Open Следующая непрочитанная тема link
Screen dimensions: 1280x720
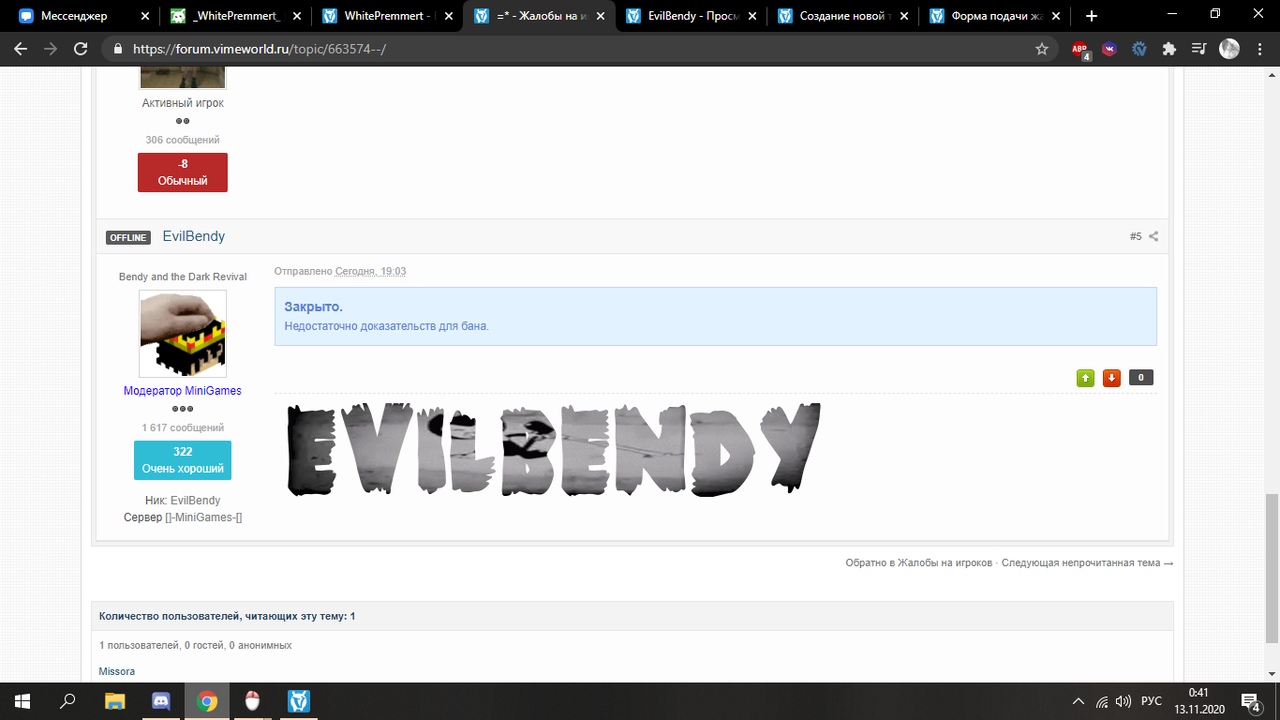(x=1087, y=563)
